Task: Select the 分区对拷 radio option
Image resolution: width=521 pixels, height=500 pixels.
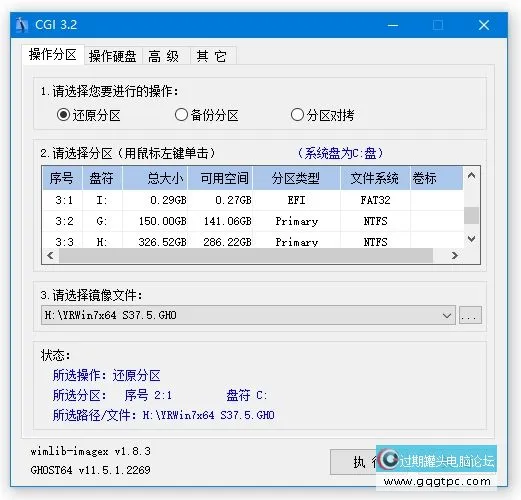Action: pyautogui.click(x=322, y=115)
